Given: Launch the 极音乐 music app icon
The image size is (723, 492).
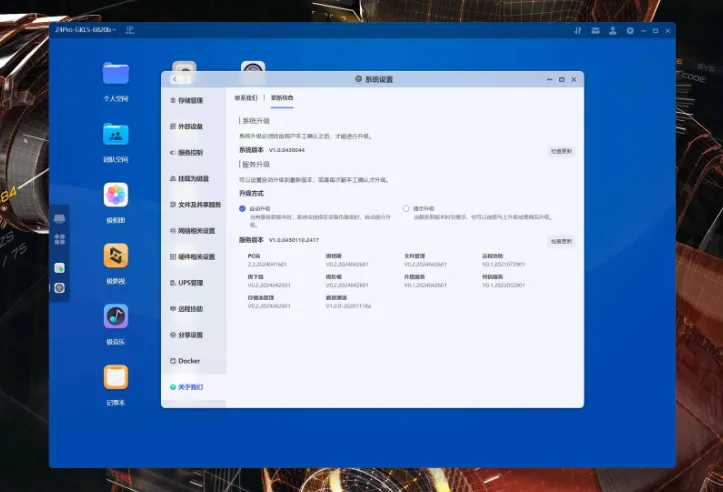Looking at the screenshot, I should point(116,316).
